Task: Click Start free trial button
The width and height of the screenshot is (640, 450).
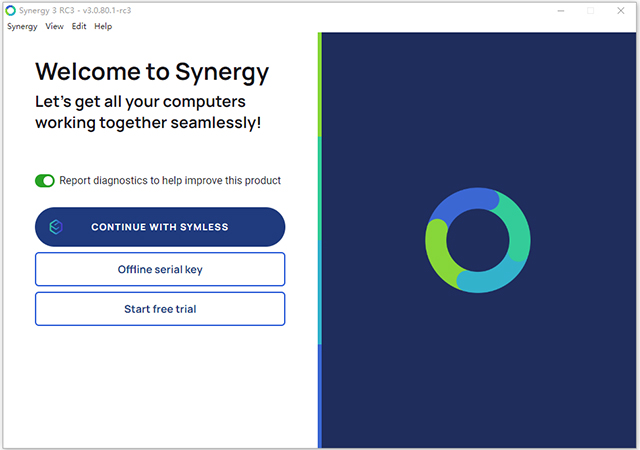Action: click(160, 309)
